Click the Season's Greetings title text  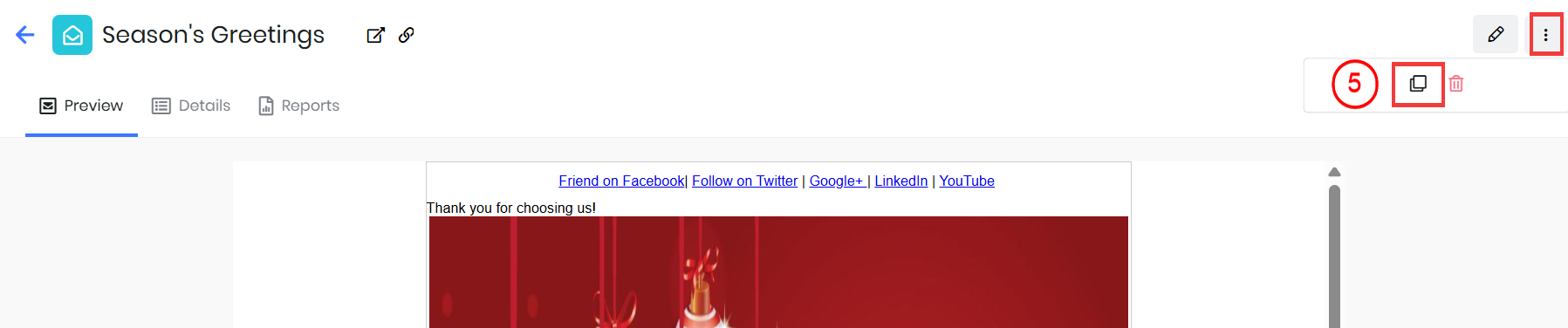[213, 35]
